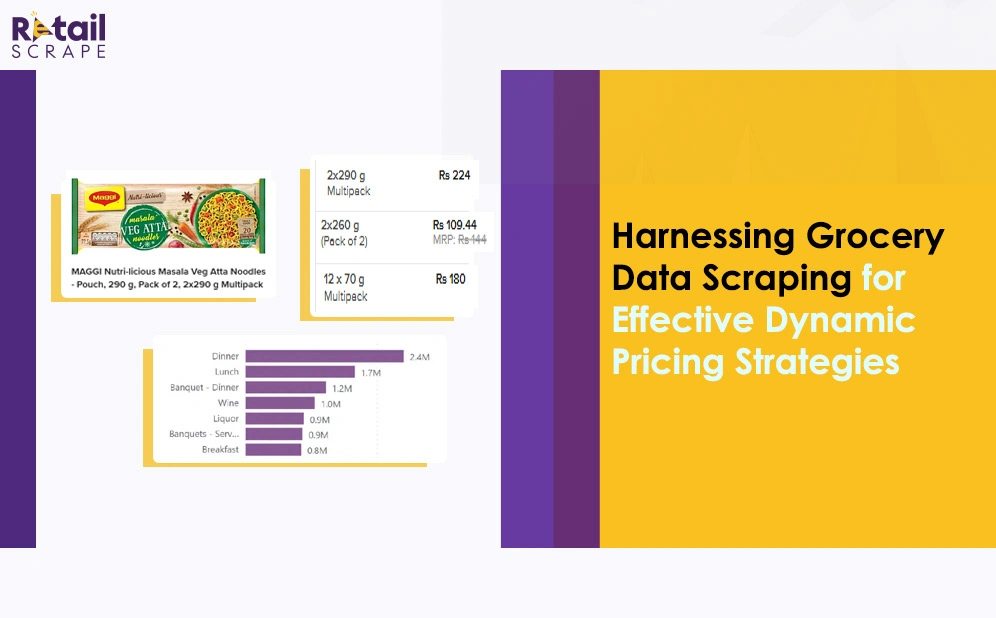Viewport: 996px width, 618px height.
Task: Click the Dinner bar in the chart
Action: click(324, 356)
